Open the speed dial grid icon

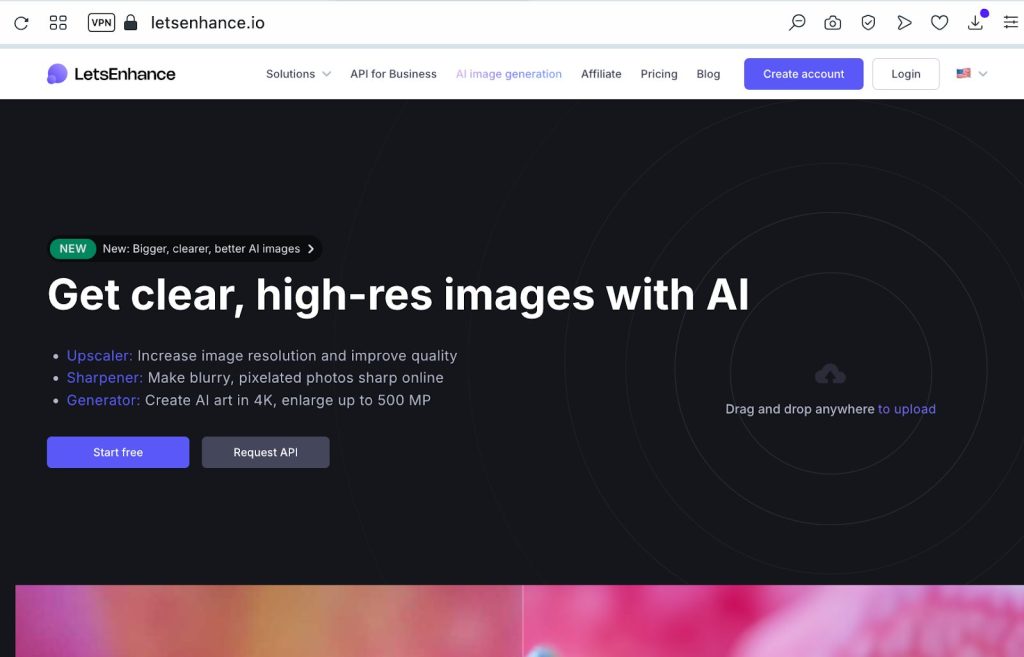[58, 23]
